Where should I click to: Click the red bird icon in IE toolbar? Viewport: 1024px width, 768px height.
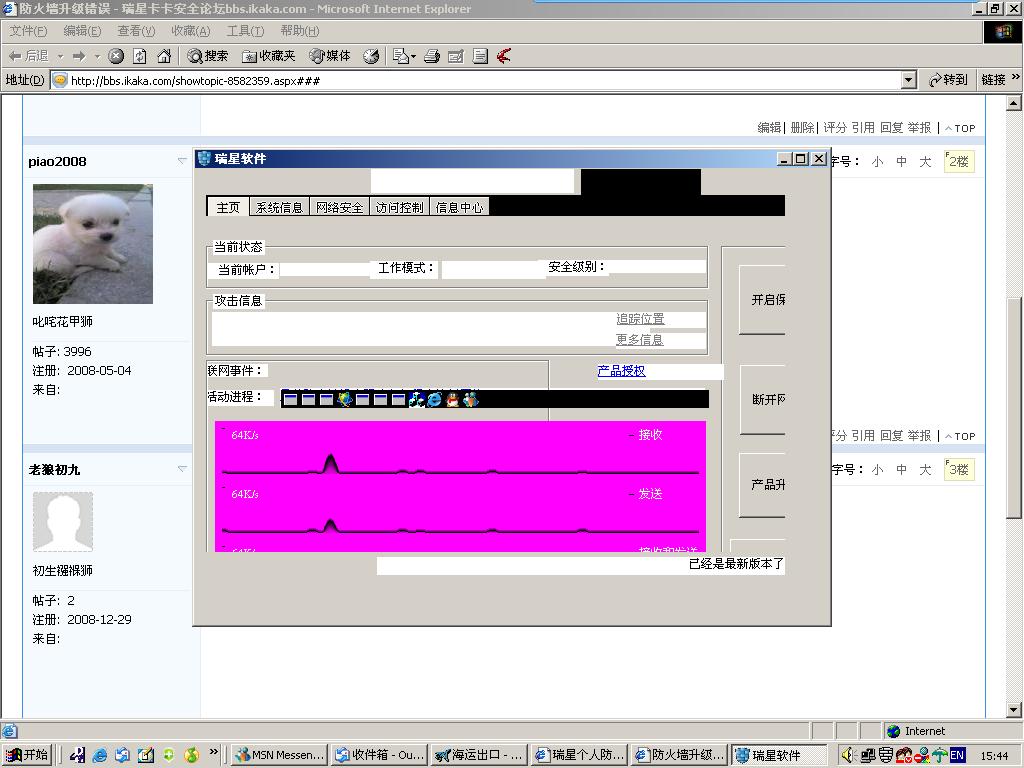coord(504,56)
